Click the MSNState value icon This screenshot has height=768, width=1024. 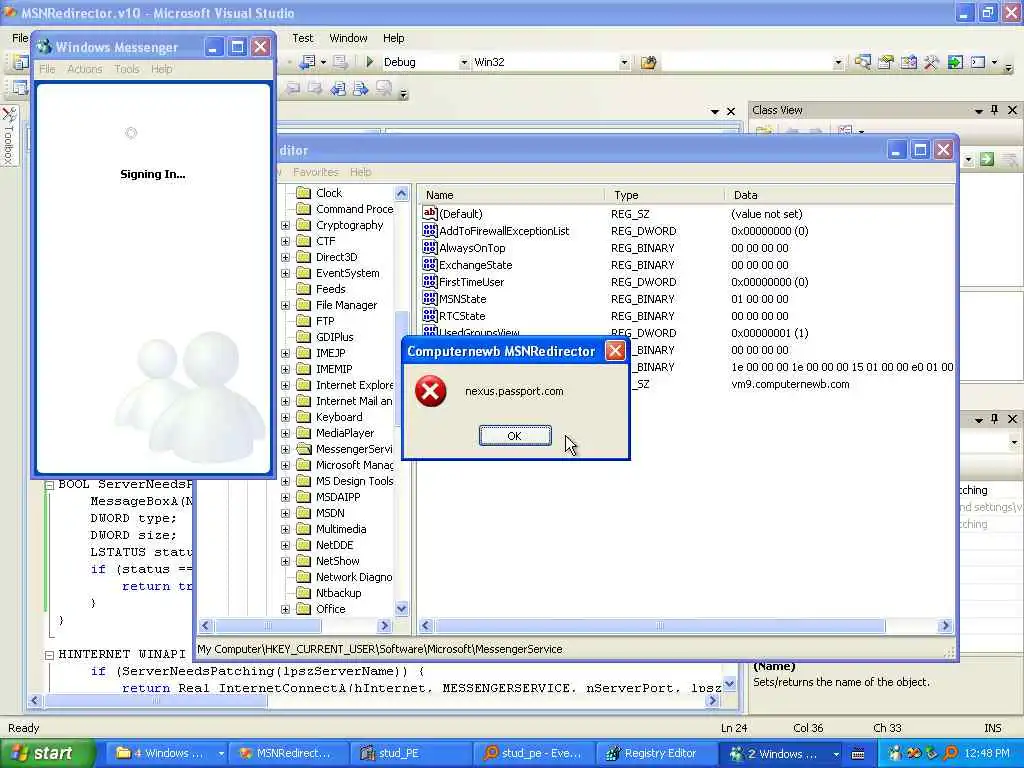430,298
